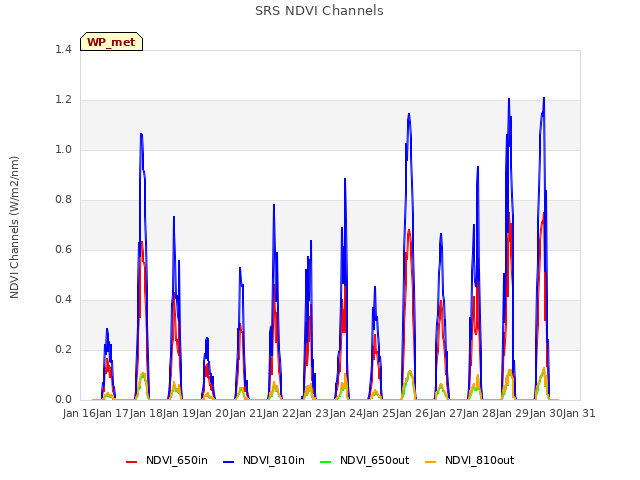Click the 0.4 y-axis tick label
Image resolution: width=640 pixels, height=480 pixels.
click(63, 300)
